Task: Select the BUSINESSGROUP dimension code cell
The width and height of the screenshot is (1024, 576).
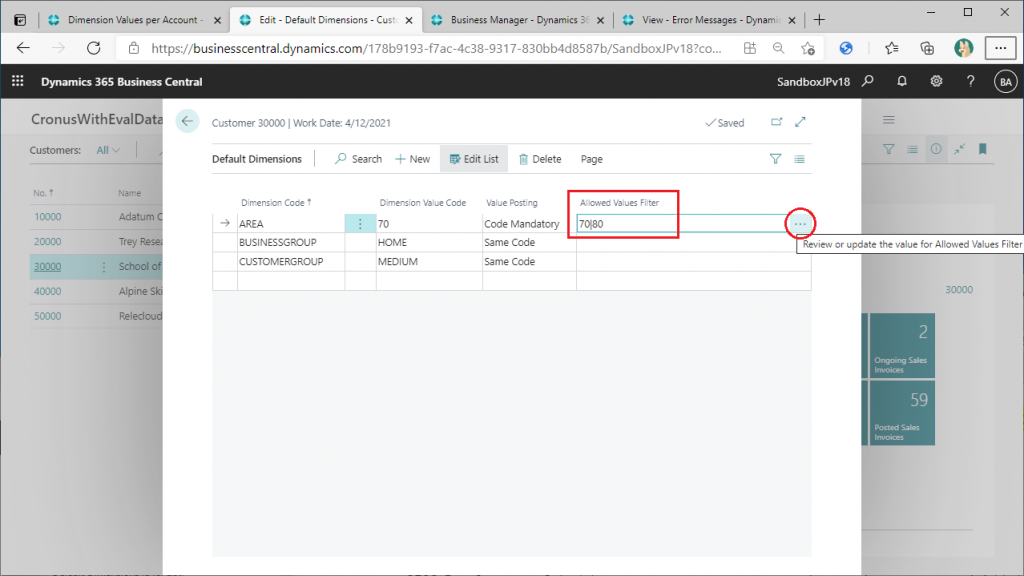Action: pos(291,242)
